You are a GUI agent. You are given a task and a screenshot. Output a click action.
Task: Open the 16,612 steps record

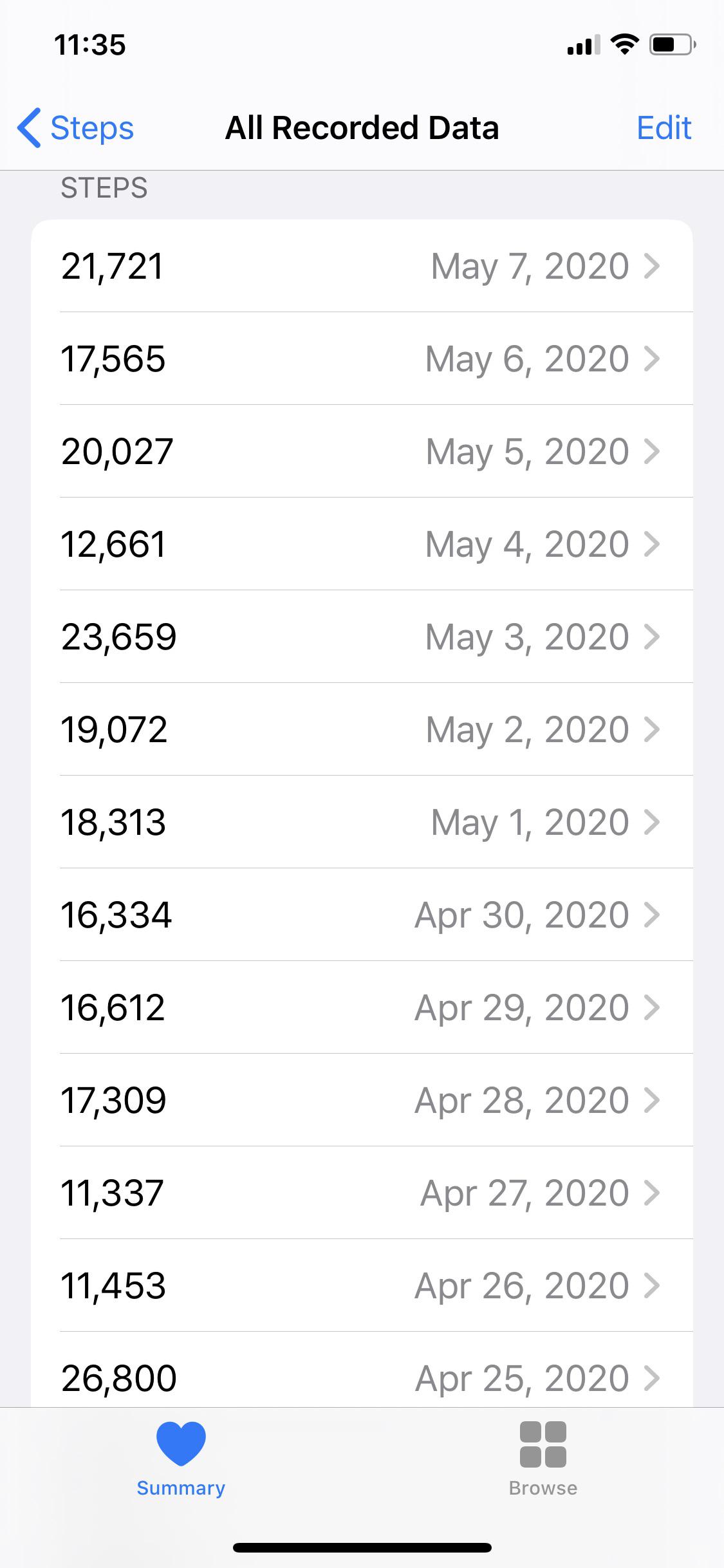coord(113,1007)
